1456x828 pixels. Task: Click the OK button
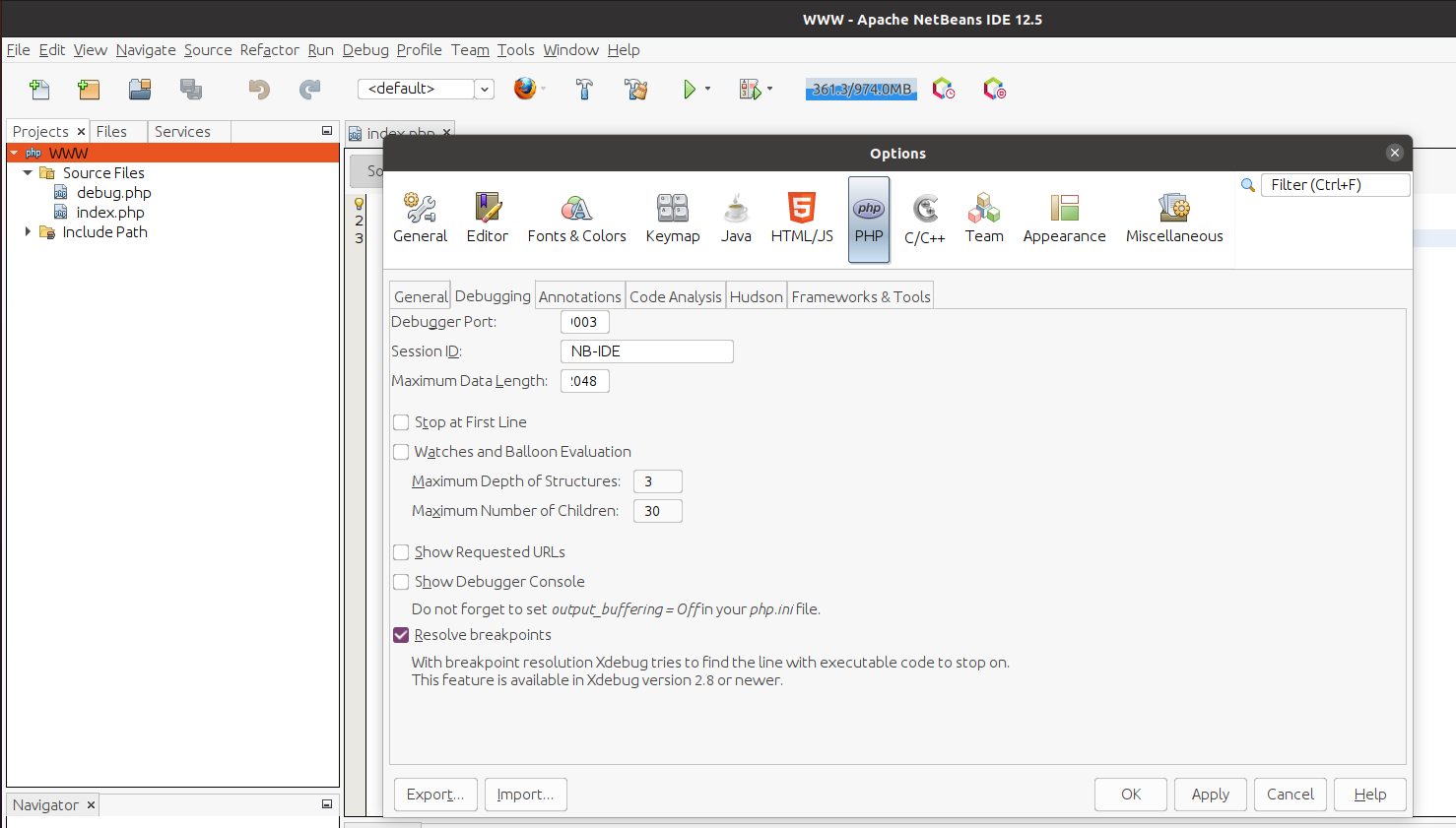click(x=1131, y=795)
